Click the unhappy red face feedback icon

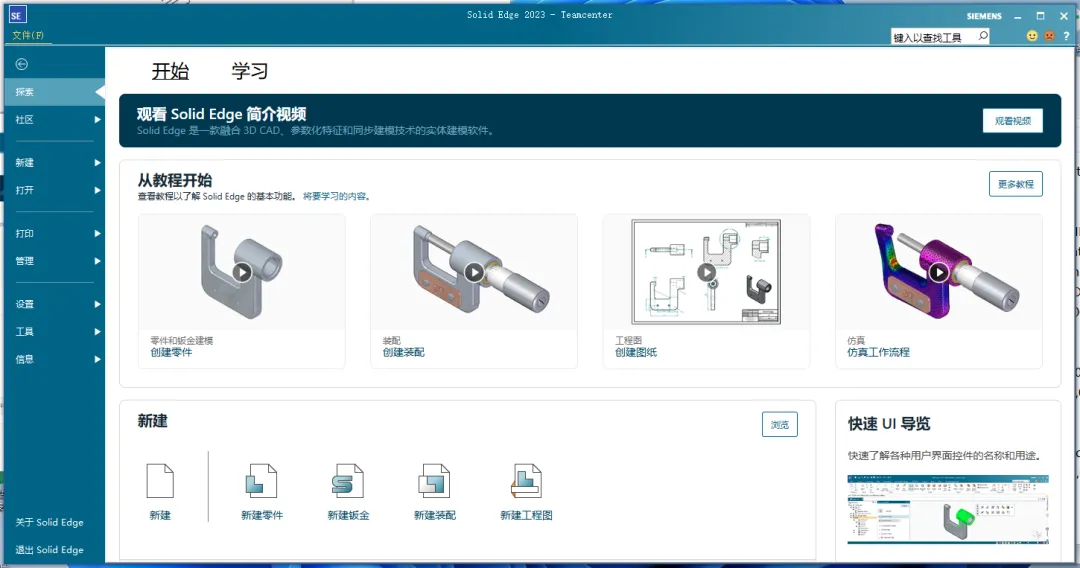click(1049, 36)
